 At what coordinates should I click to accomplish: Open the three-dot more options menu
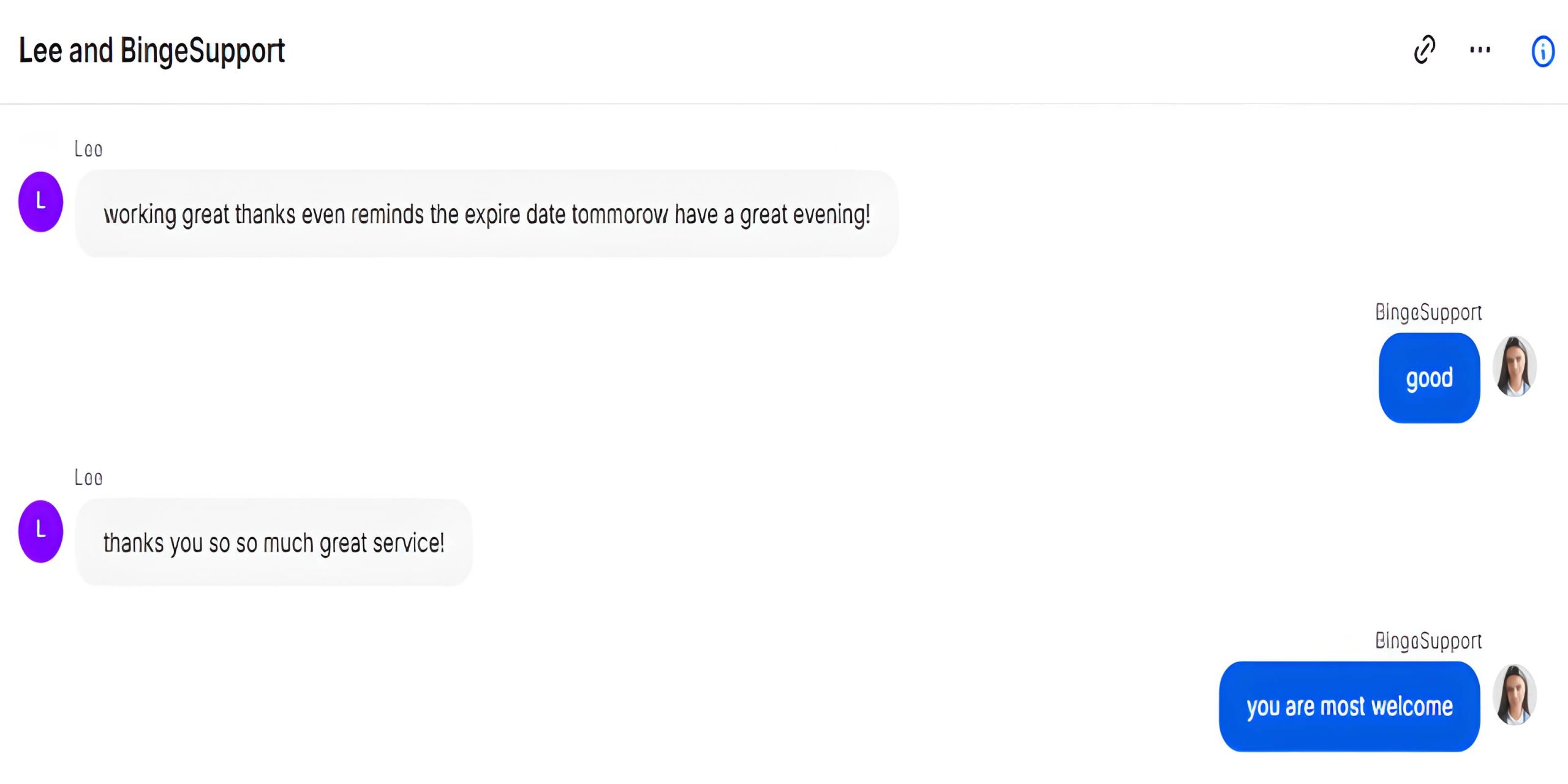point(1480,50)
